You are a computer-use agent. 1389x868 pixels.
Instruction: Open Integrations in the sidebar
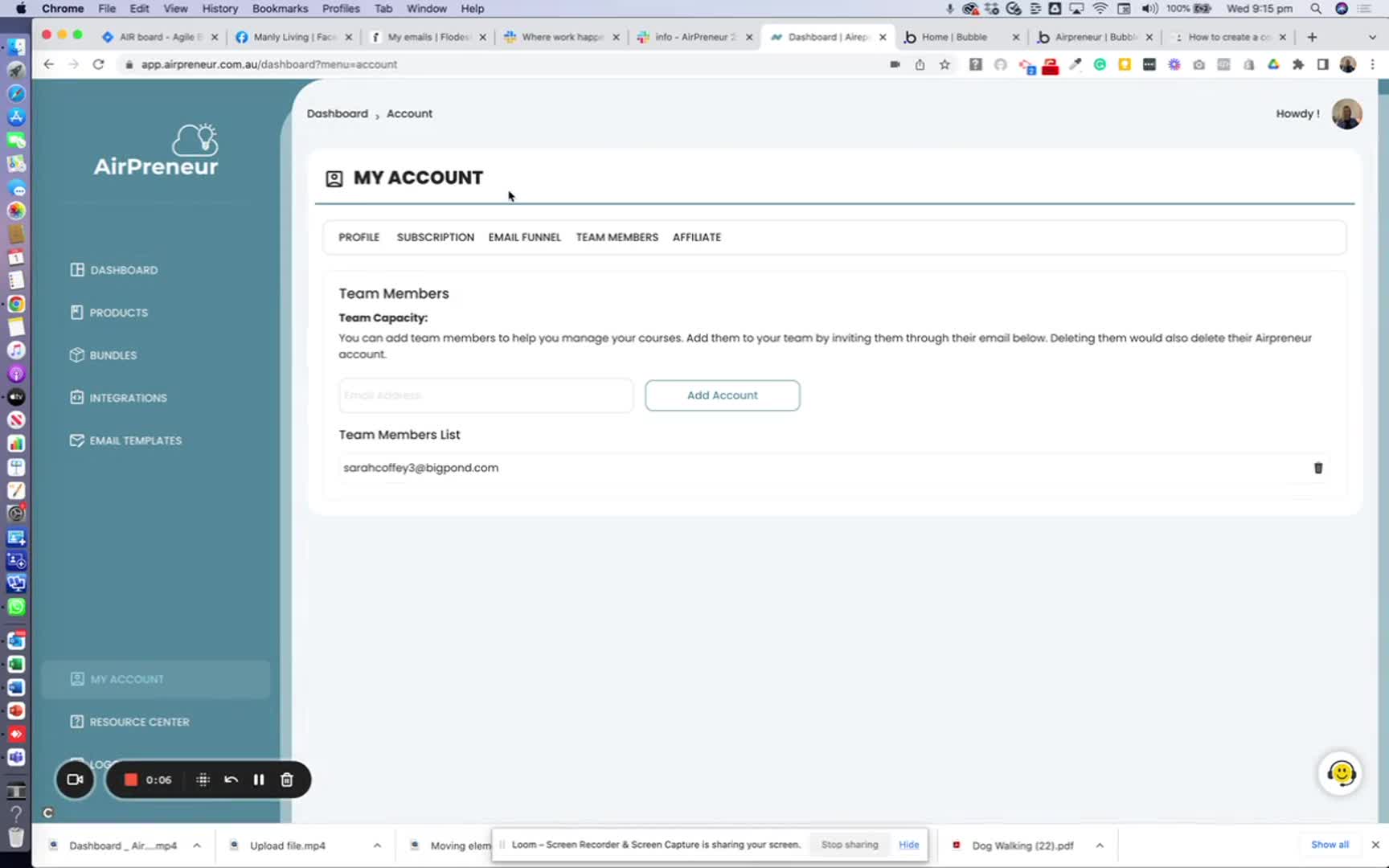pyautogui.click(x=119, y=398)
